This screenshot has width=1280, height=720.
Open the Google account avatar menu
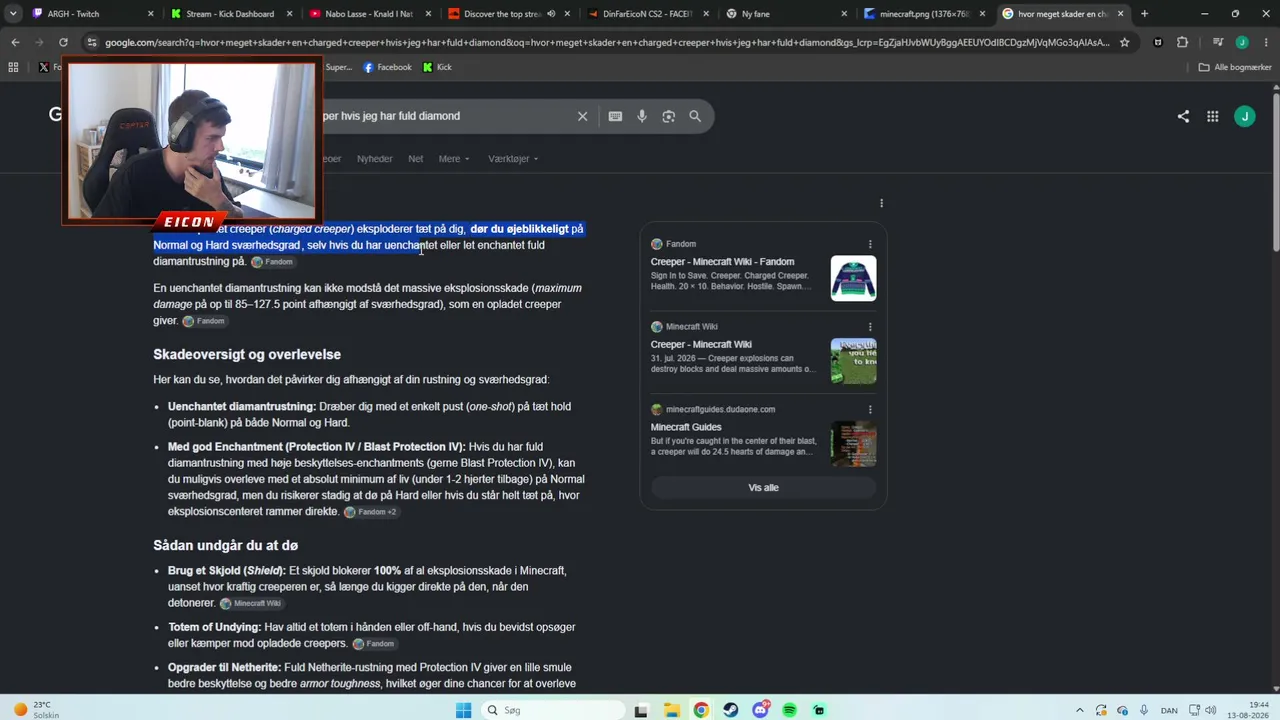point(1245,116)
